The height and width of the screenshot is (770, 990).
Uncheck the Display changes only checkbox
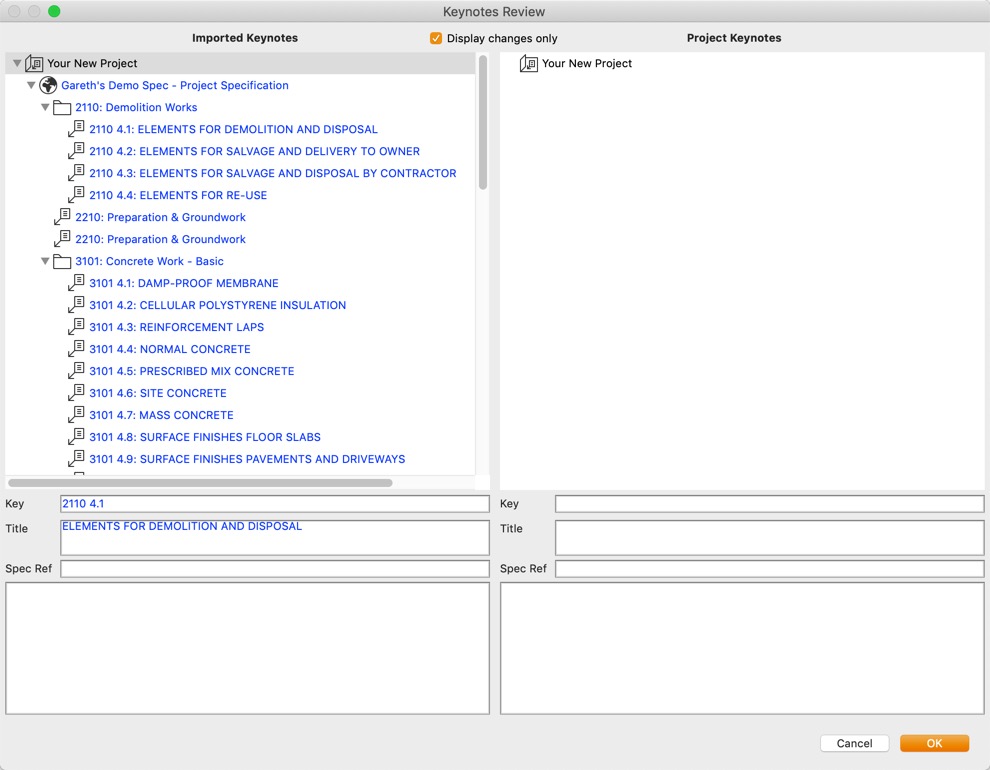point(436,38)
